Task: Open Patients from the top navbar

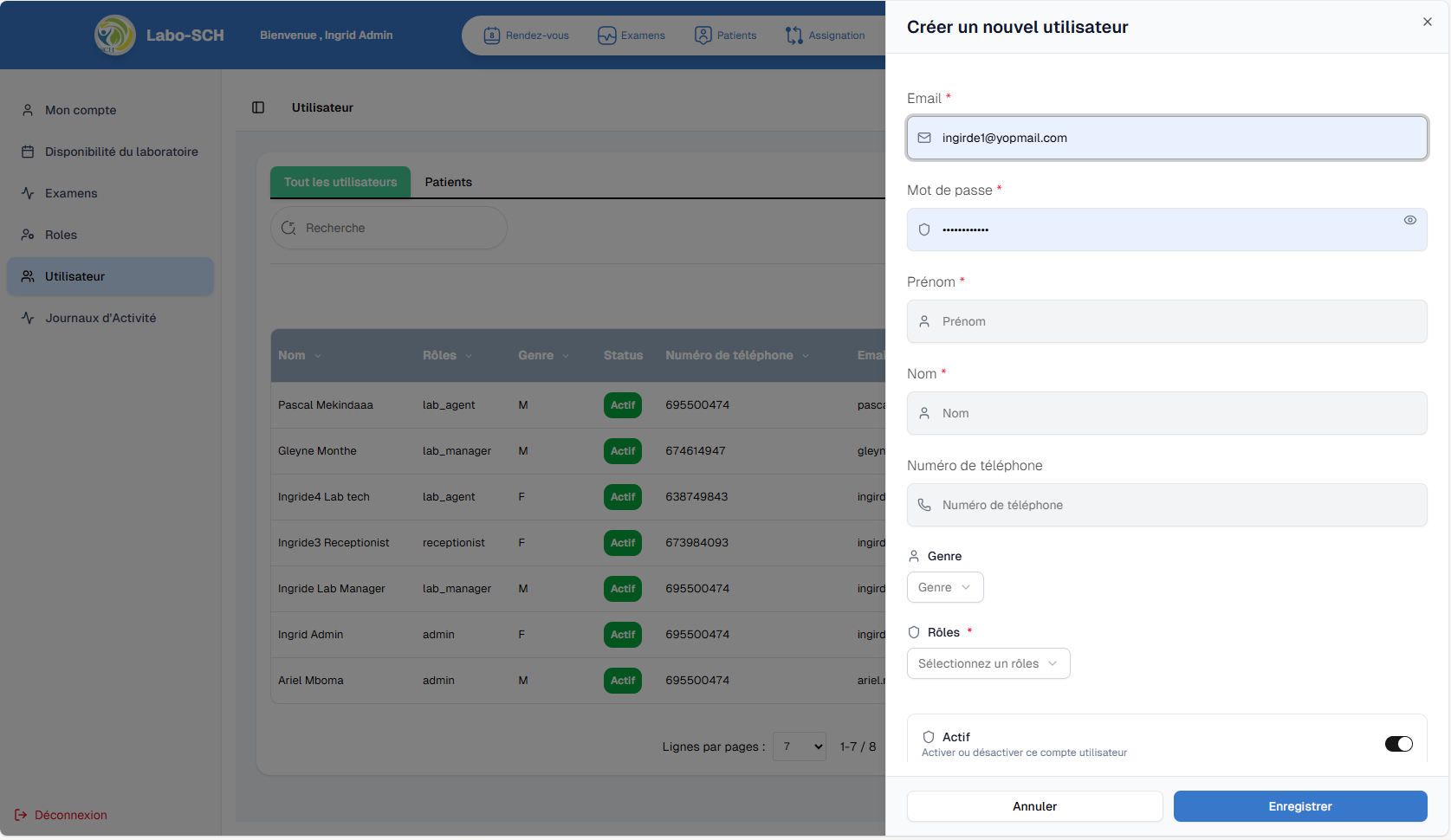Action: click(x=726, y=36)
